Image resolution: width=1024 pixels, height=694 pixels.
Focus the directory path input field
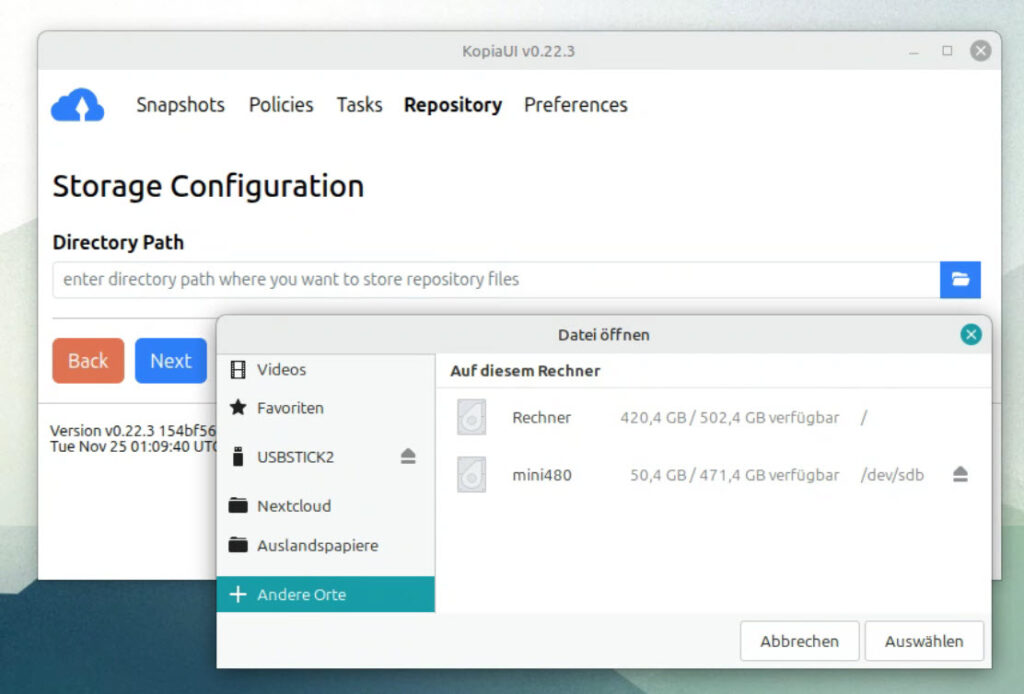coord(495,280)
